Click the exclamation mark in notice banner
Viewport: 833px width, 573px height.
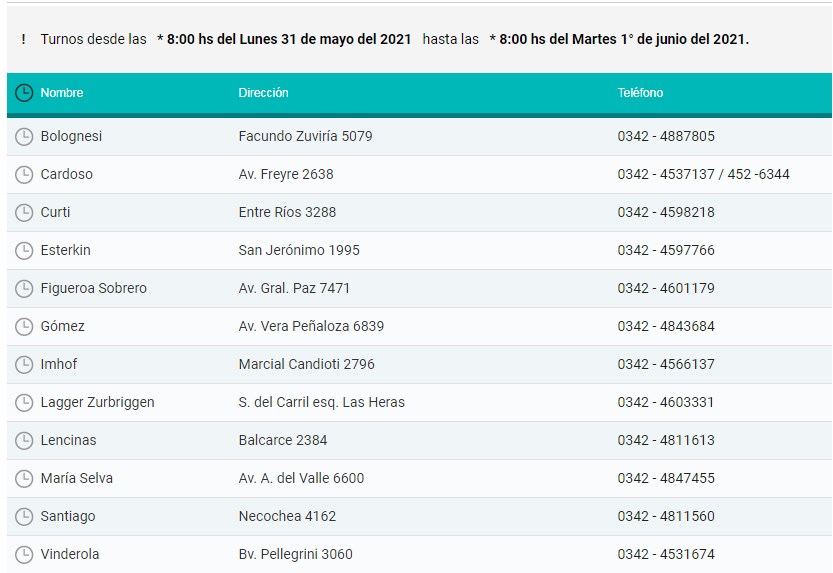tap(23, 39)
